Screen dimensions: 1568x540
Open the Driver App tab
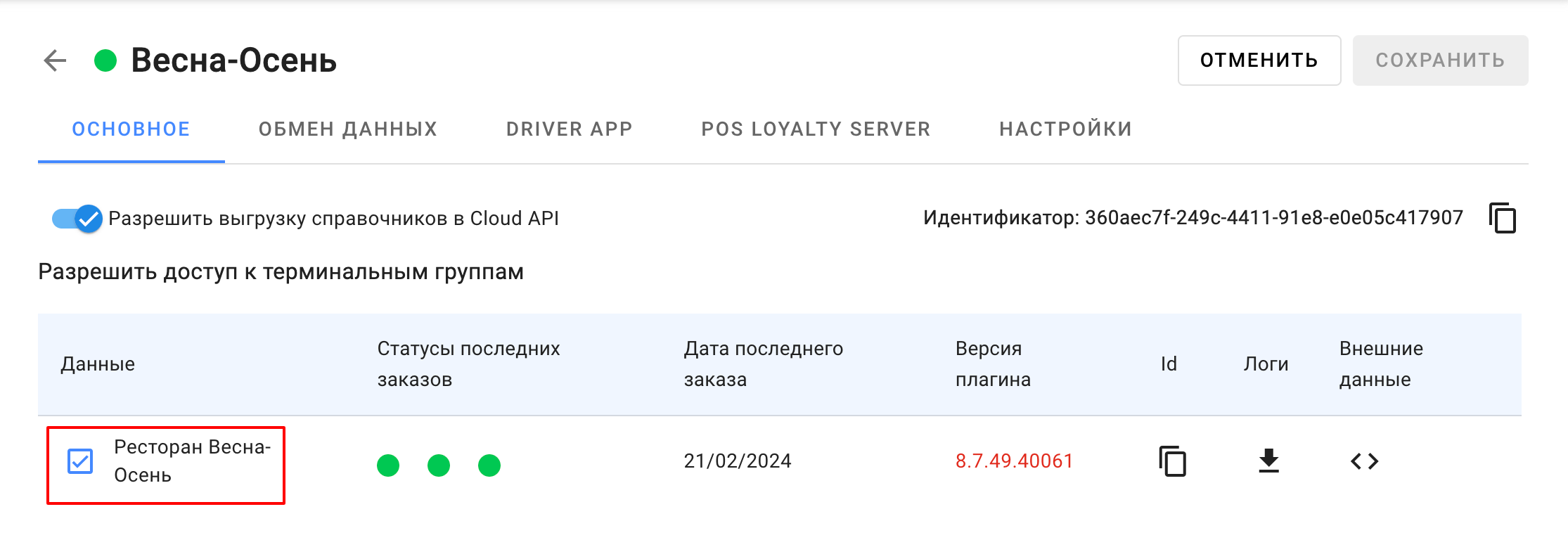coord(570,129)
